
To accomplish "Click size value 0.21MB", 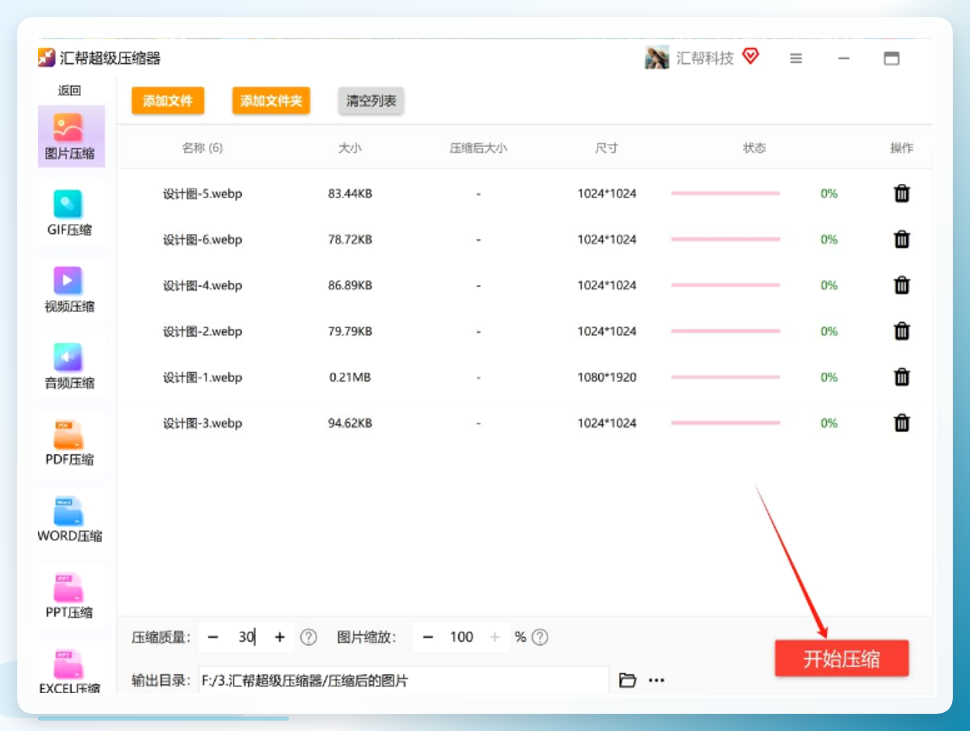I will (x=350, y=377).
